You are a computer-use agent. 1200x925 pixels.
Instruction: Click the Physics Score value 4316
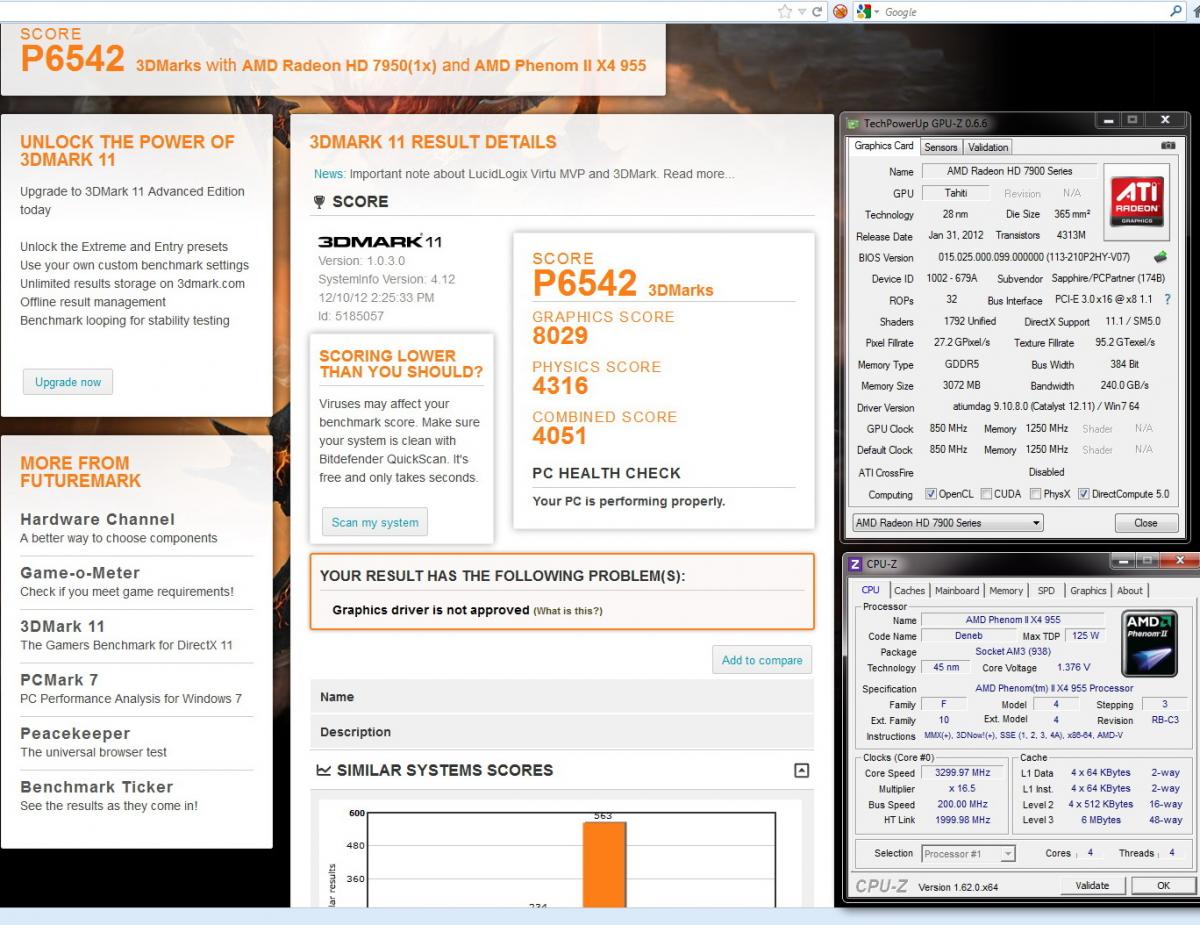tap(560, 386)
